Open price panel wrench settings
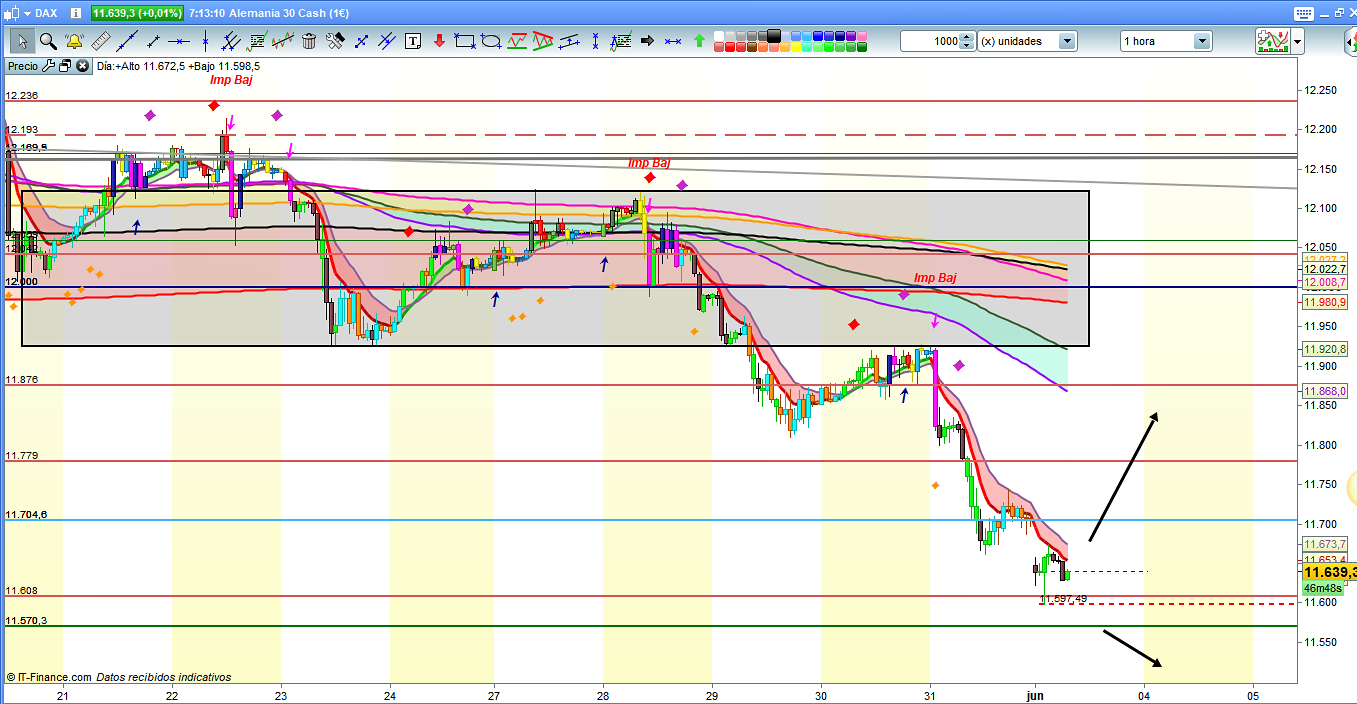 point(47,66)
